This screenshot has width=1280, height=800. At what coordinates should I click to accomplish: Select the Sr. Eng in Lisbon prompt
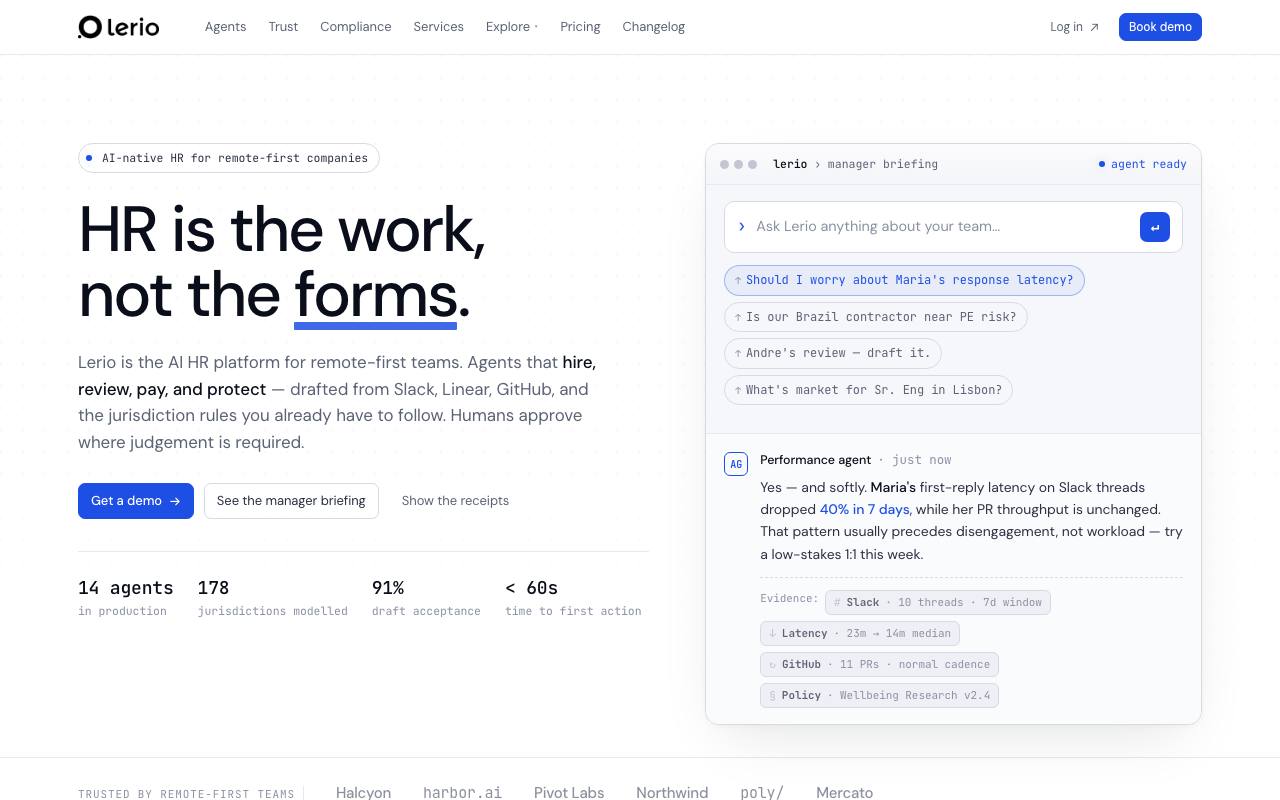(x=868, y=390)
